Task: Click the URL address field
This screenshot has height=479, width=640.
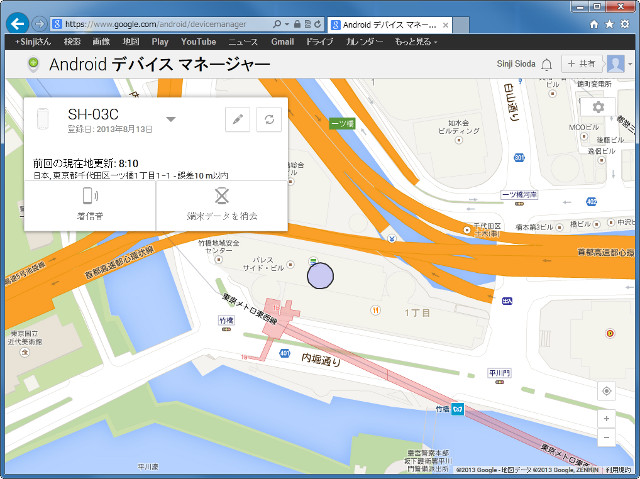Action: pyautogui.click(x=156, y=24)
